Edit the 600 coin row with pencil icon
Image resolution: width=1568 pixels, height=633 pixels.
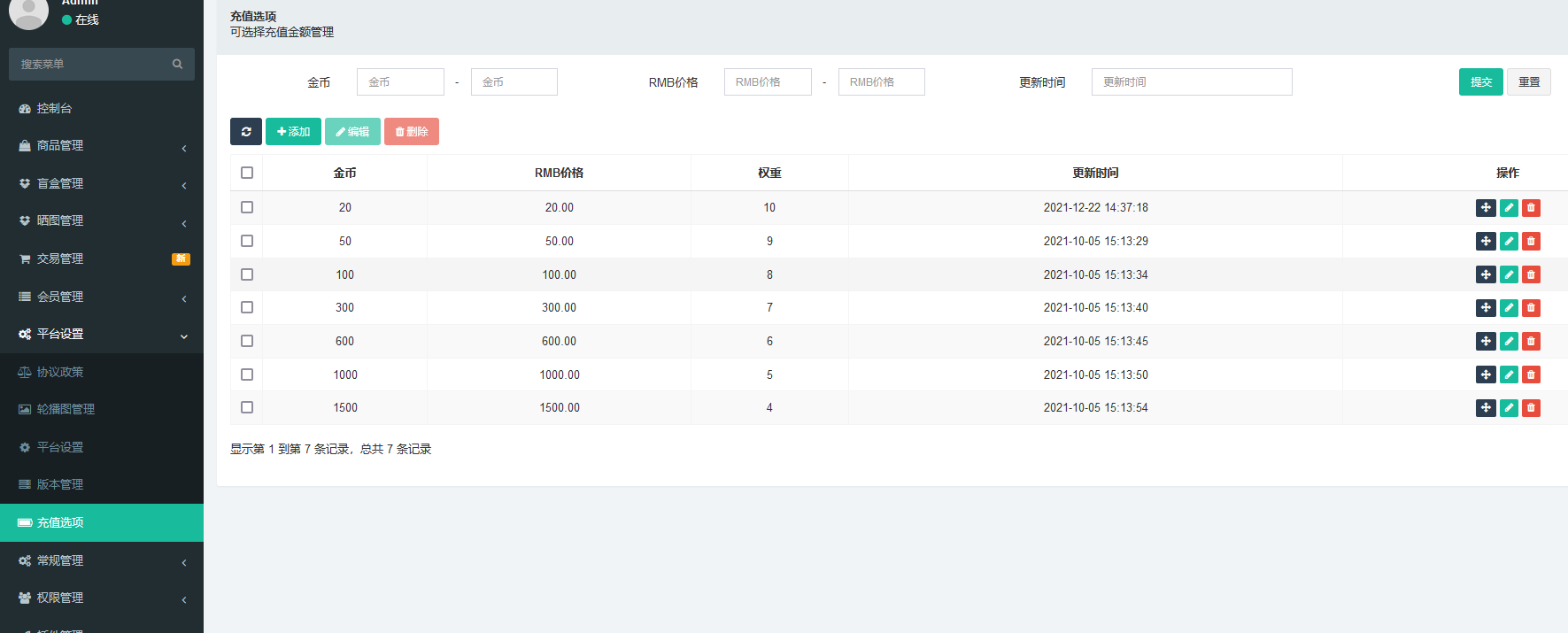[x=1509, y=341]
